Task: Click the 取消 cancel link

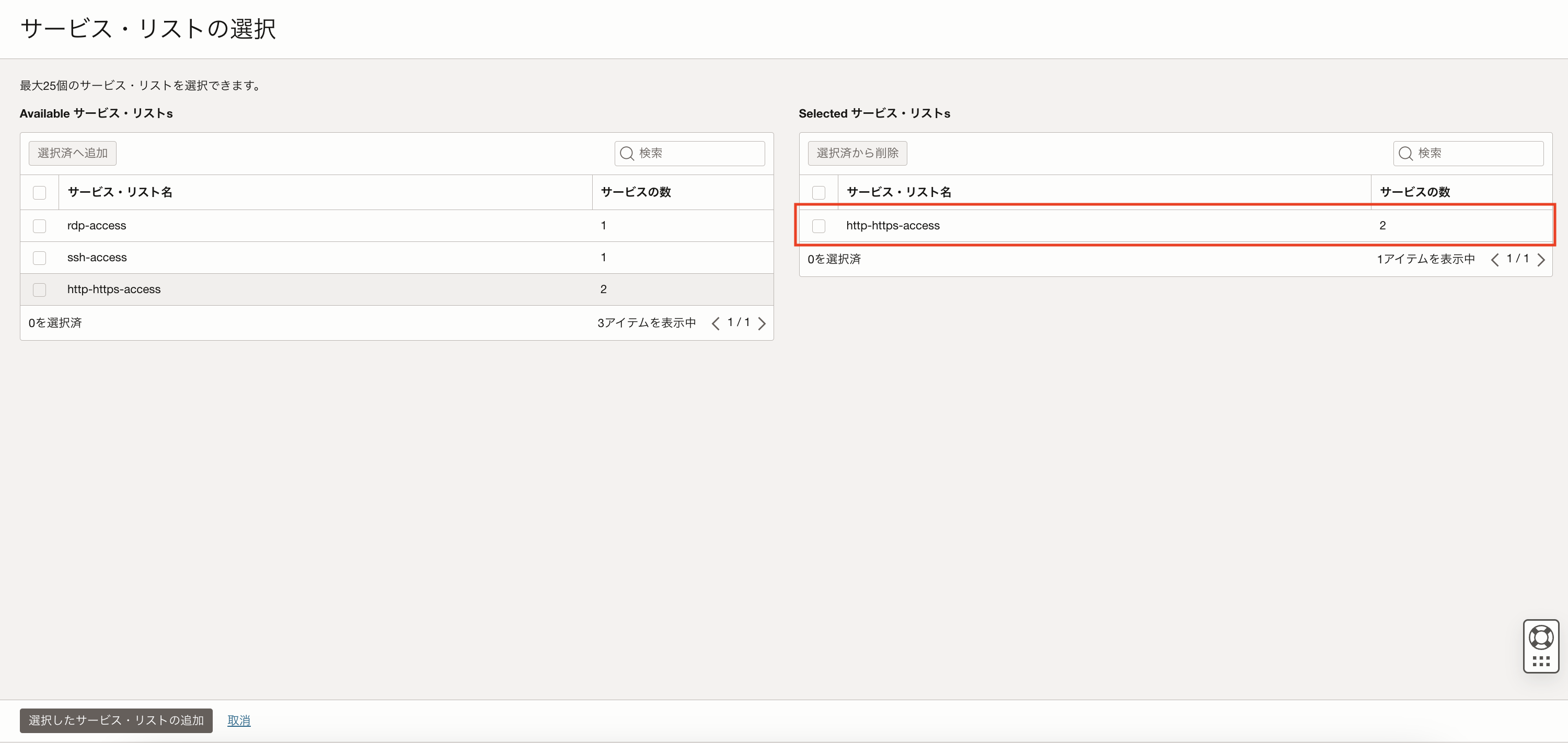Action: pyautogui.click(x=239, y=721)
